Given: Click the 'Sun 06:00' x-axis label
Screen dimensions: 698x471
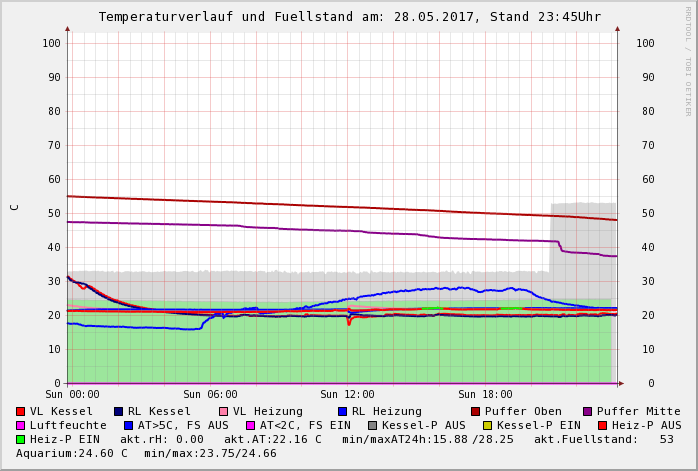Looking at the screenshot, I should (x=210, y=395).
